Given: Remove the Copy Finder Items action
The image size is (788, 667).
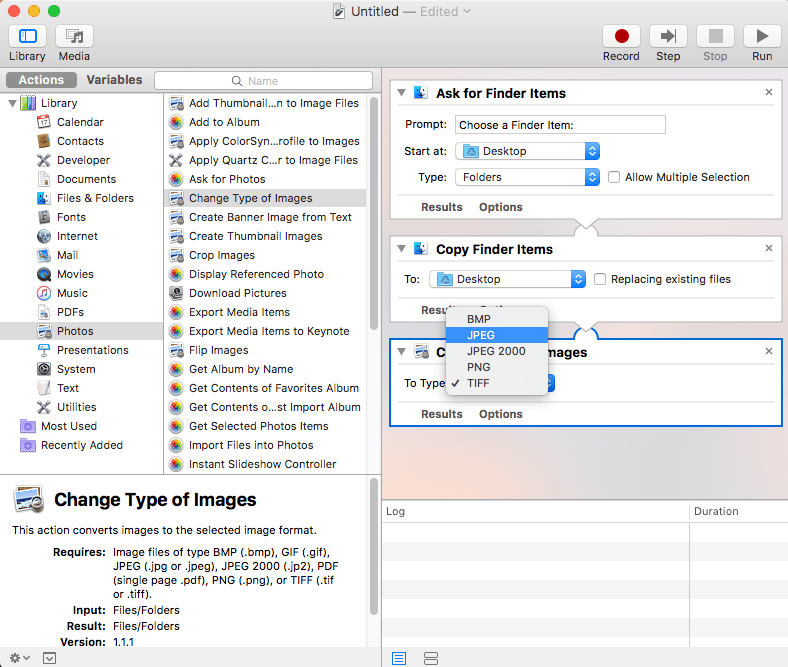Looking at the screenshot, I should tap(768, 248).
